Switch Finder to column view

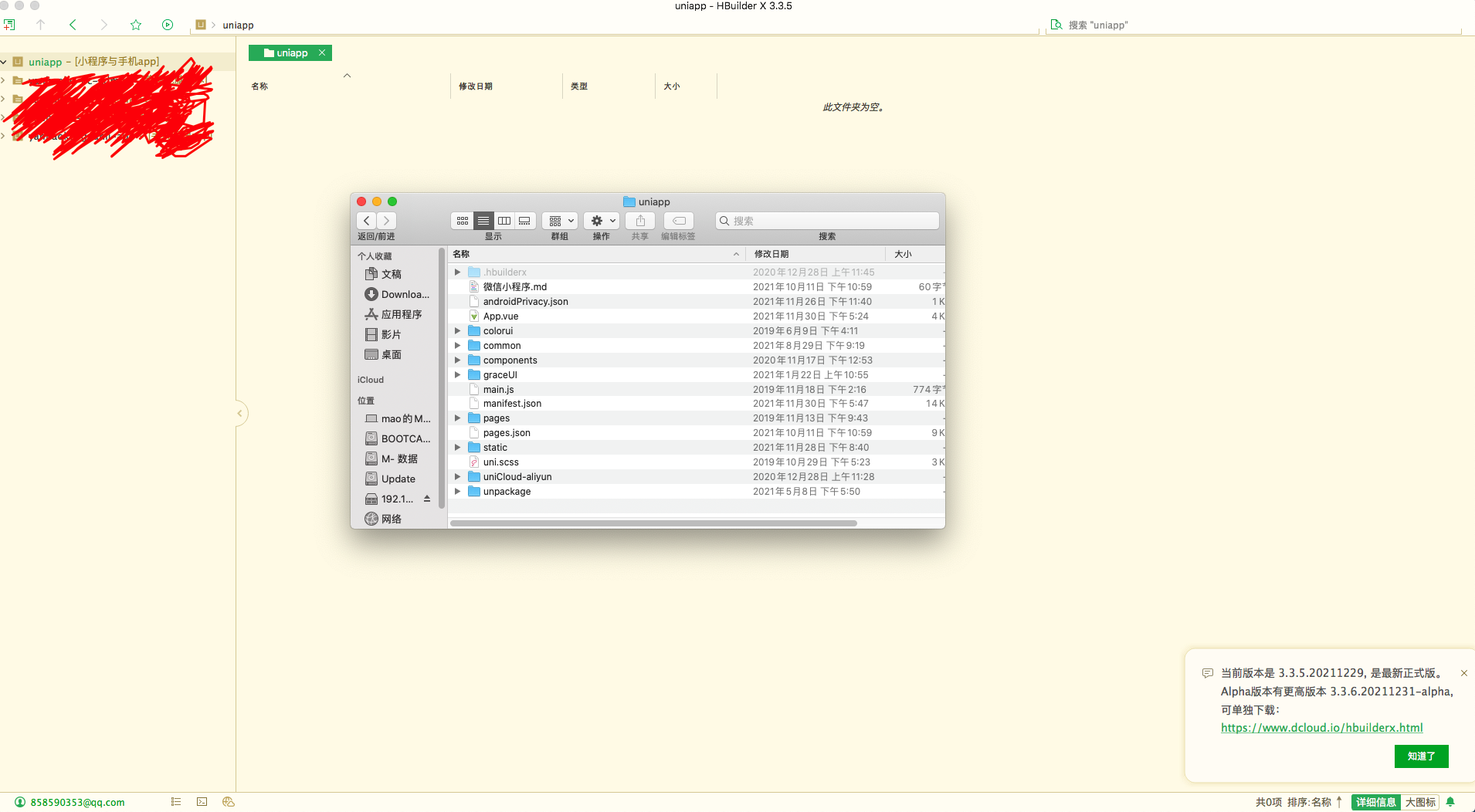point(504,221)
